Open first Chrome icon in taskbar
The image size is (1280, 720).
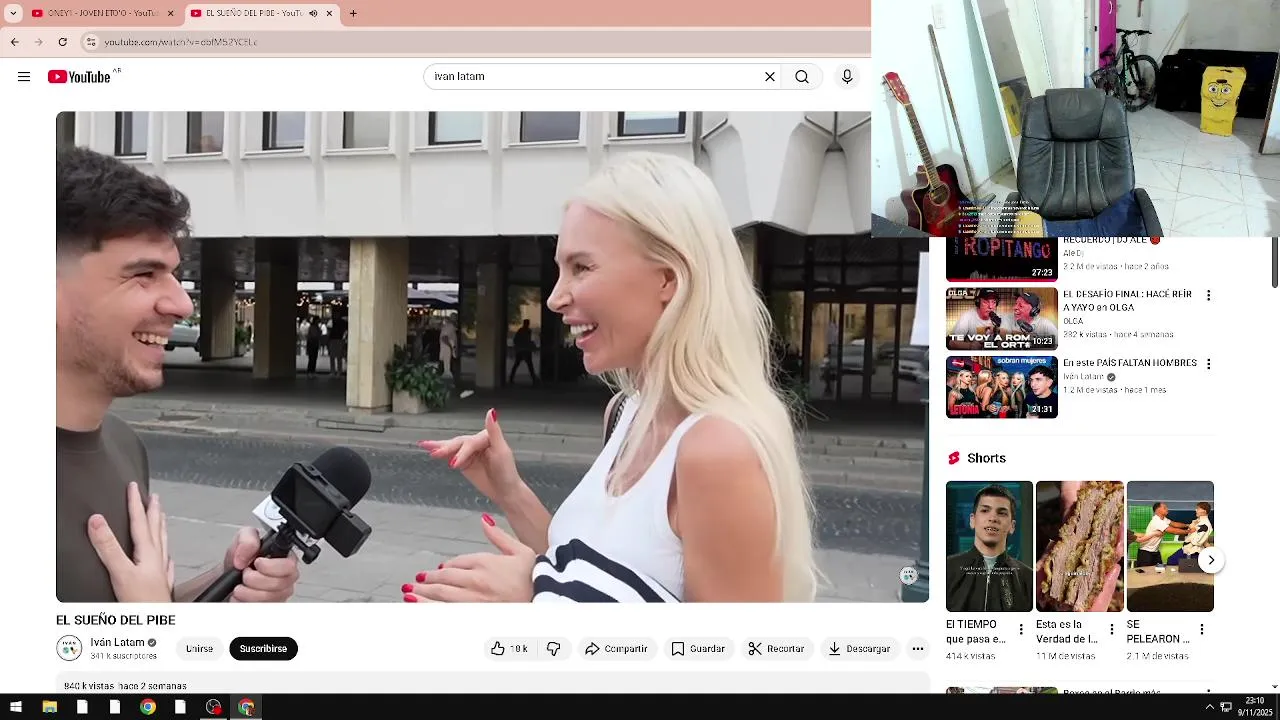coord(147,707)
